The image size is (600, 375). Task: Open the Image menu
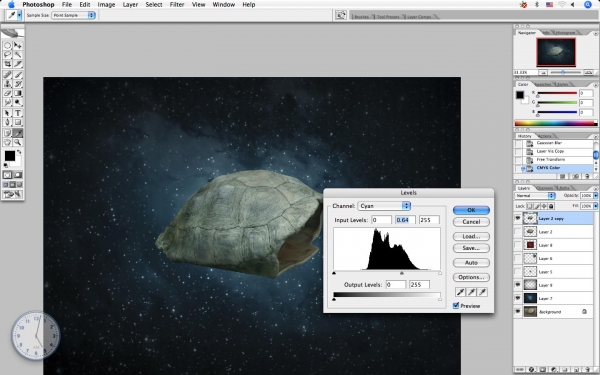point(106,5)
